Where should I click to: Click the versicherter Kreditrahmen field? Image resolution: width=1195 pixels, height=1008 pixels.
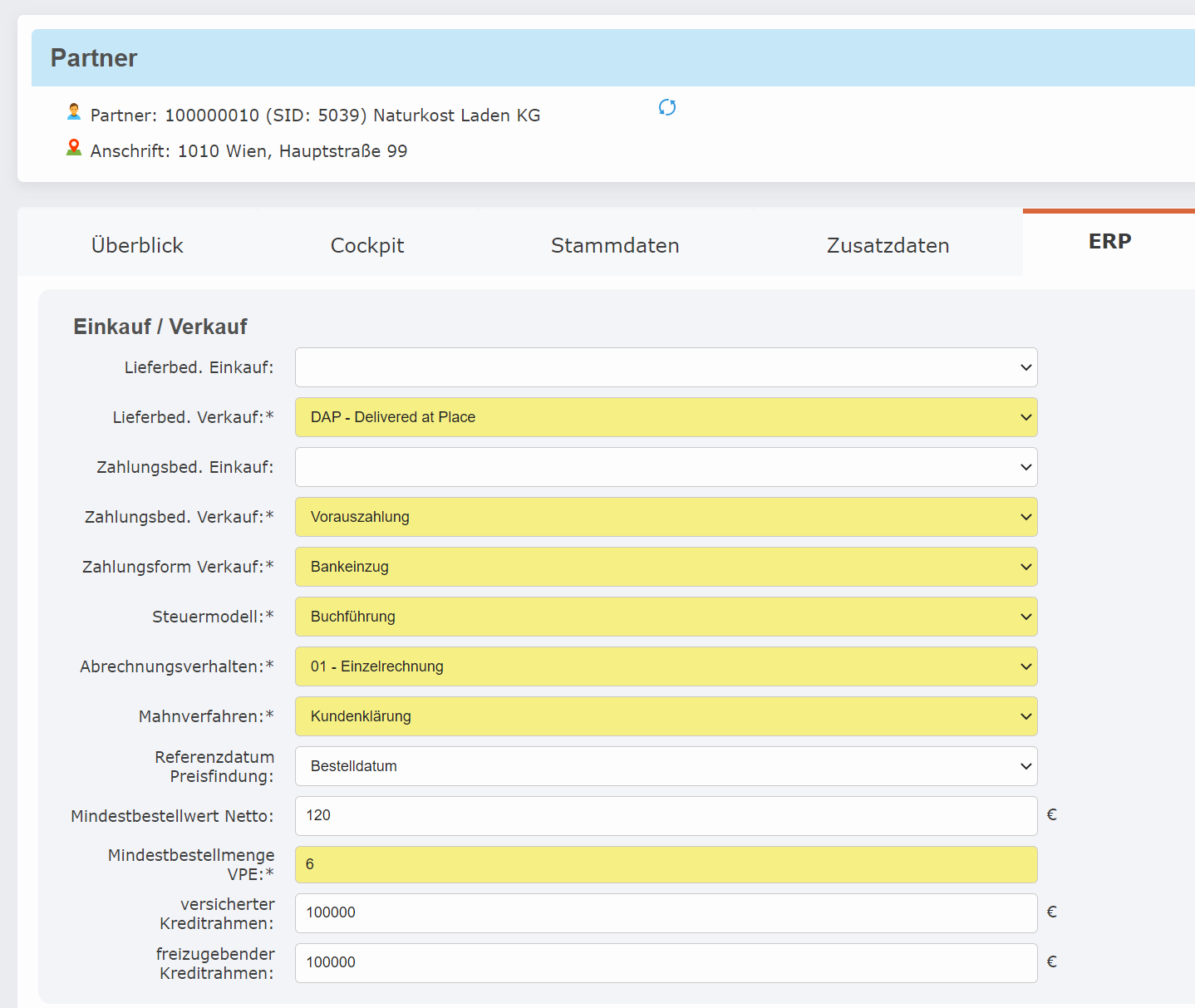[x=665, y=913]
